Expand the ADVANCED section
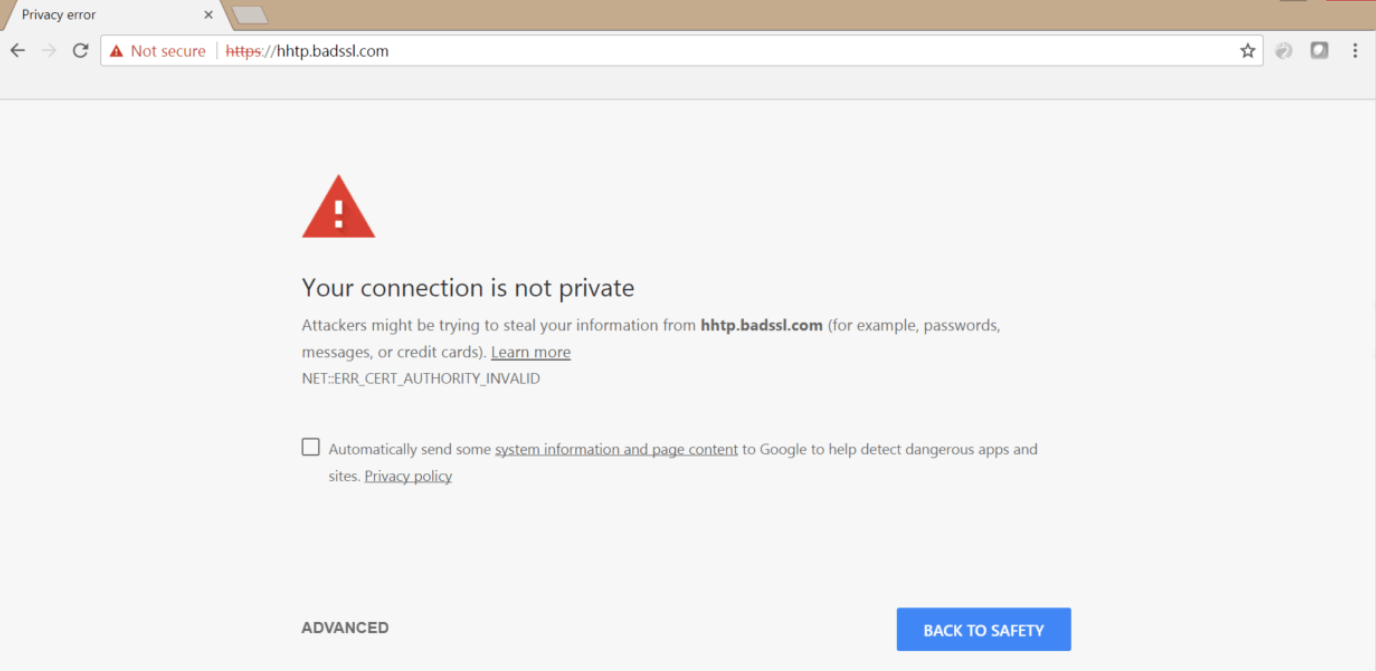1376x671 pixels. (x=345, y=627)
